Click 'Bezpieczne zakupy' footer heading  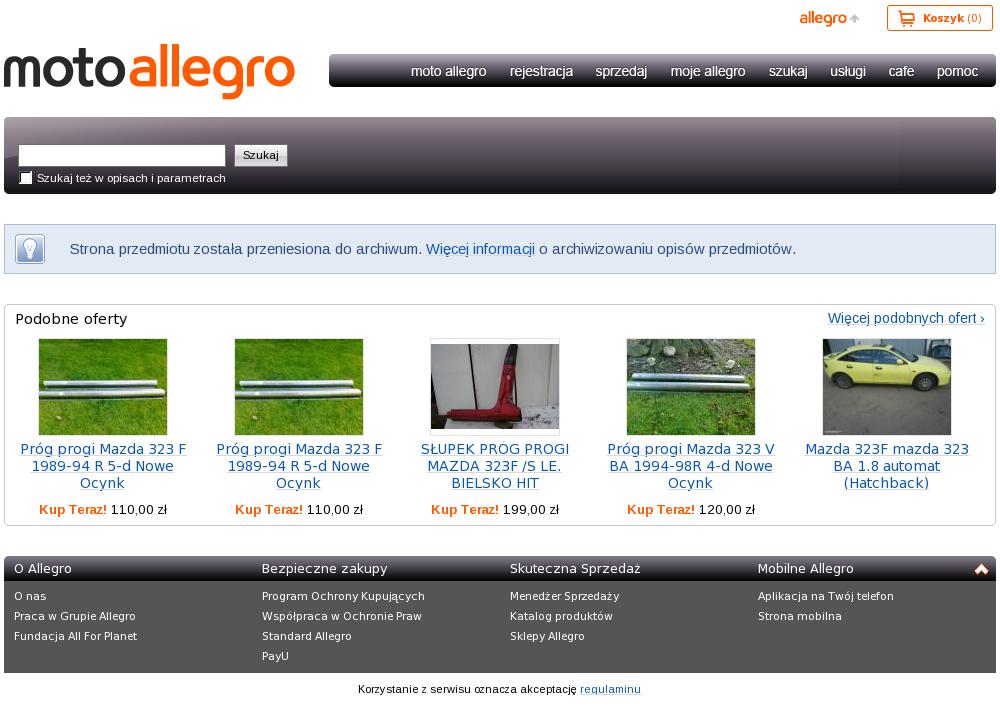pos(325,569)
